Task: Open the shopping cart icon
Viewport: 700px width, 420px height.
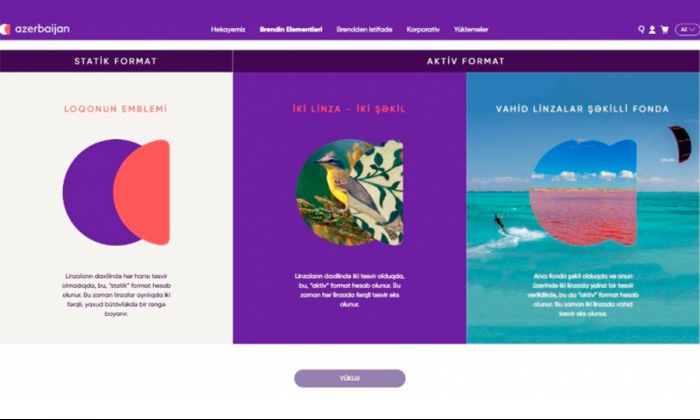Action: pyautogui.click(x=664, y=29)
